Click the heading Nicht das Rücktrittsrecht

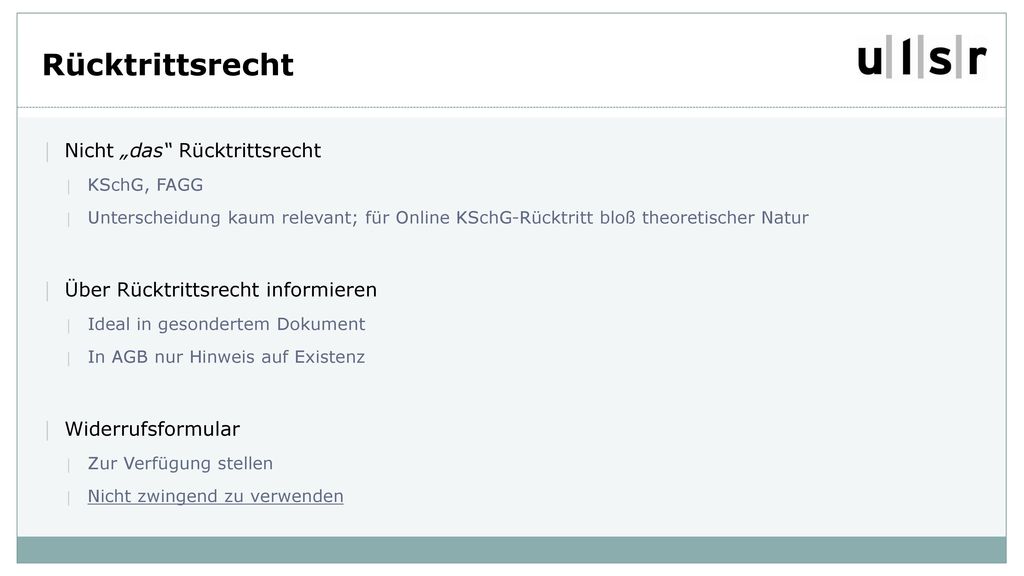[193, 151]
